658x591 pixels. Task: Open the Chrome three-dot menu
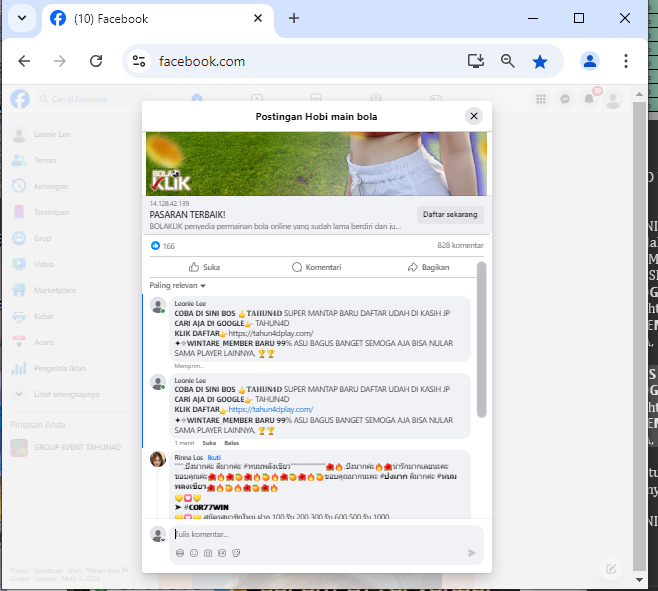coord(626,61)
